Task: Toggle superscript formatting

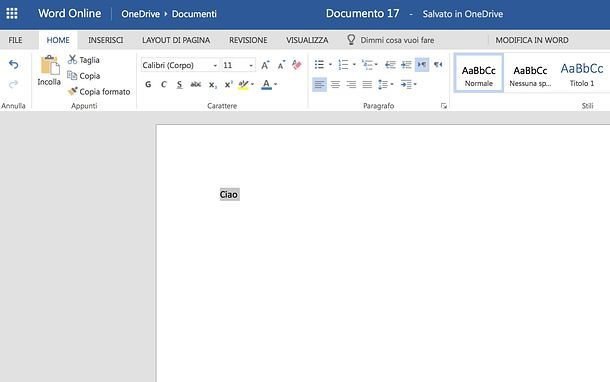Action: [x=228, y=84]
